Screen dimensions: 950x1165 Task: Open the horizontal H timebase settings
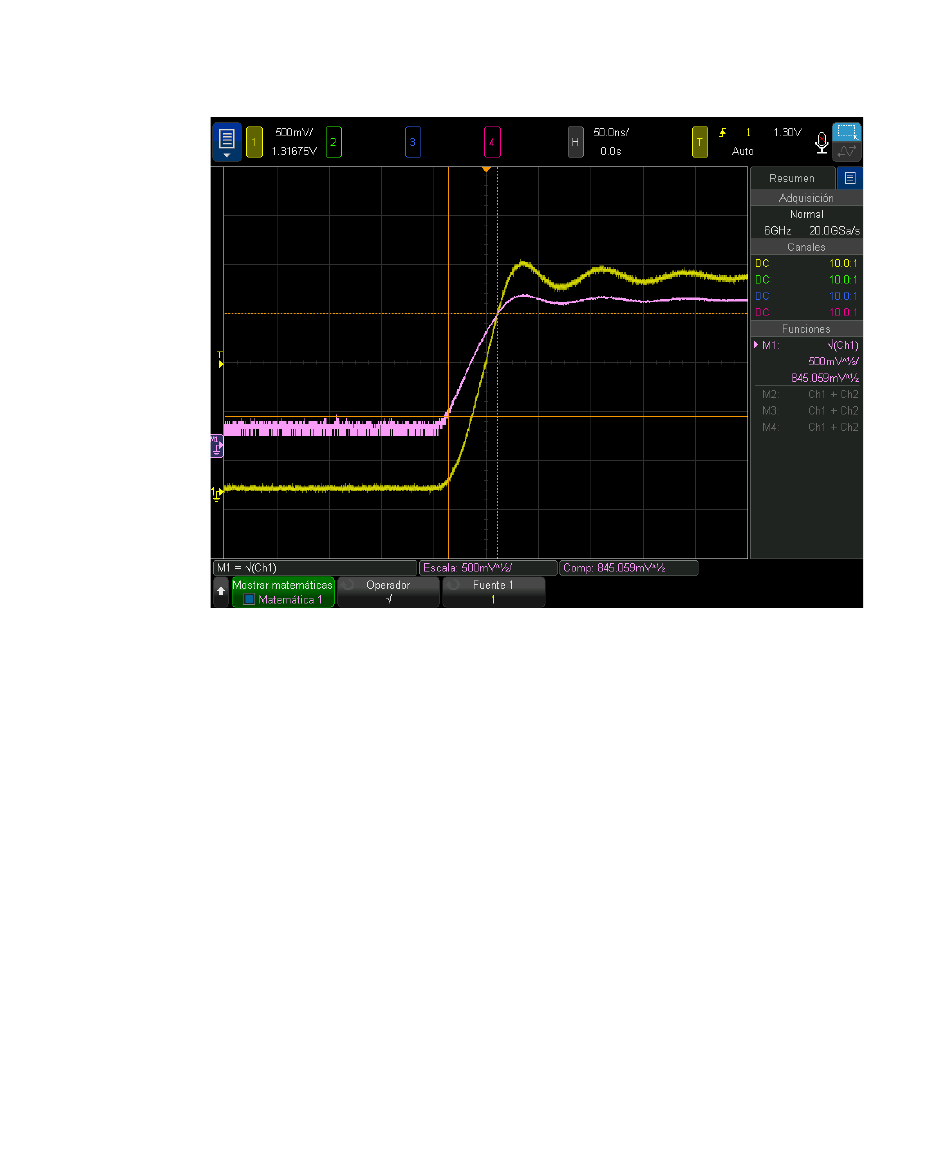tap(575, 142)
